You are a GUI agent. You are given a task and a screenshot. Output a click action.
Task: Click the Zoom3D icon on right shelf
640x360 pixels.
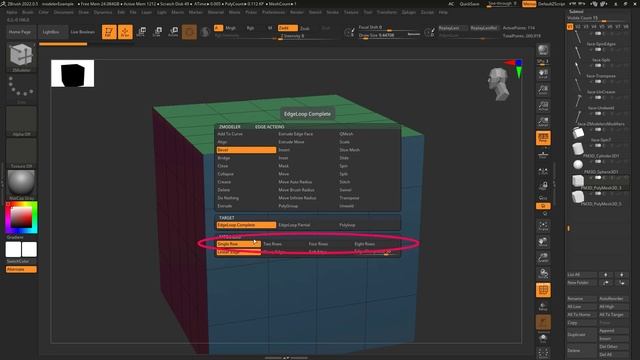(543, 258)
